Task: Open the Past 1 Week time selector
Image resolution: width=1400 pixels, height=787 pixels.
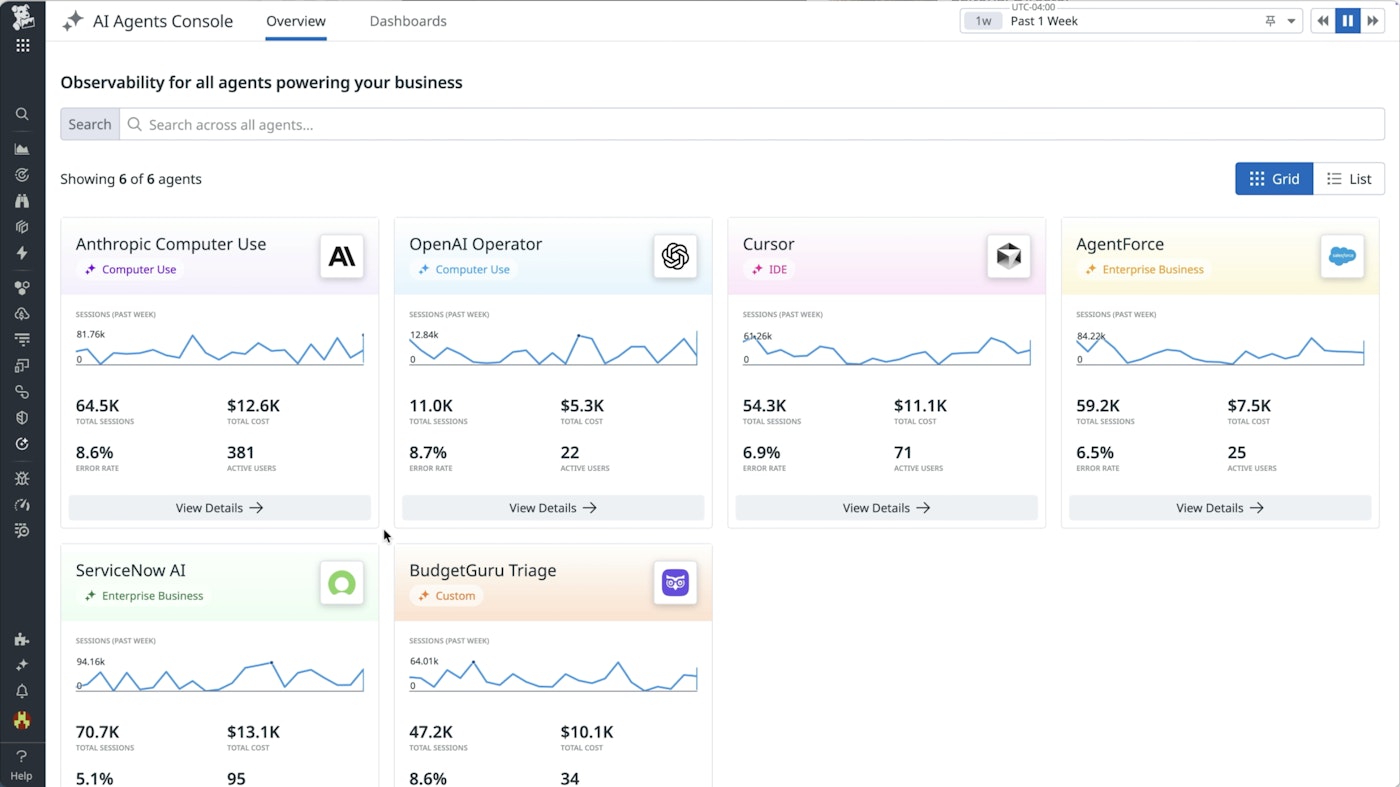Action: click(1131, 21)
